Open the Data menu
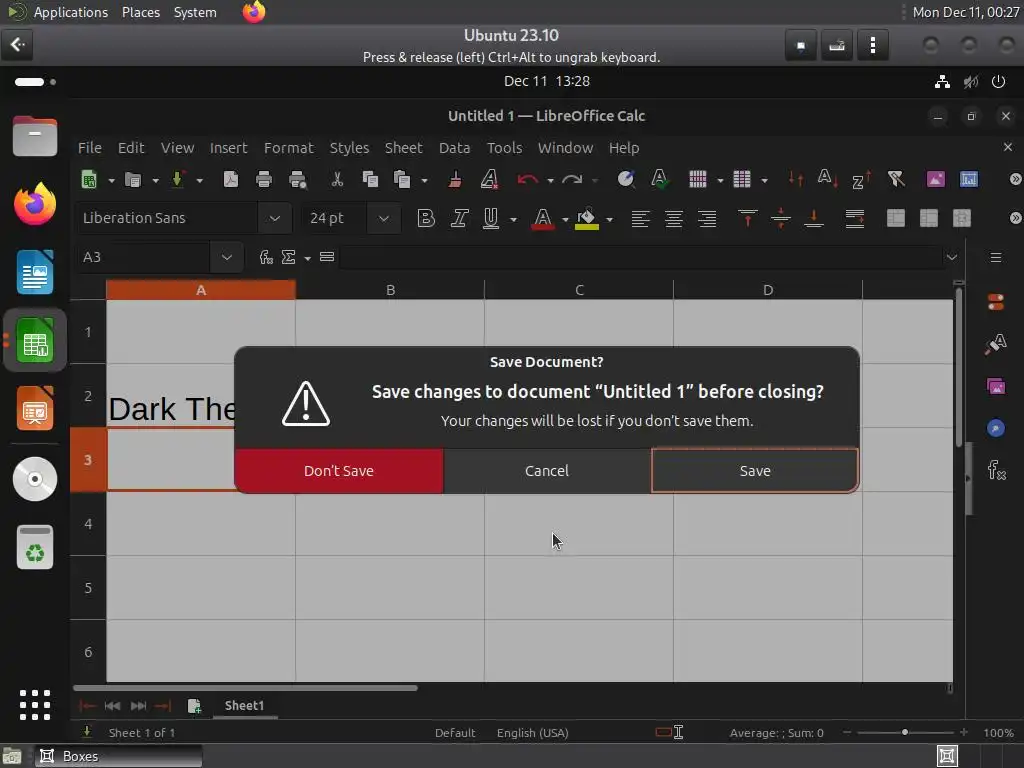The image size is (1024, 768). (x=455, y=148)
